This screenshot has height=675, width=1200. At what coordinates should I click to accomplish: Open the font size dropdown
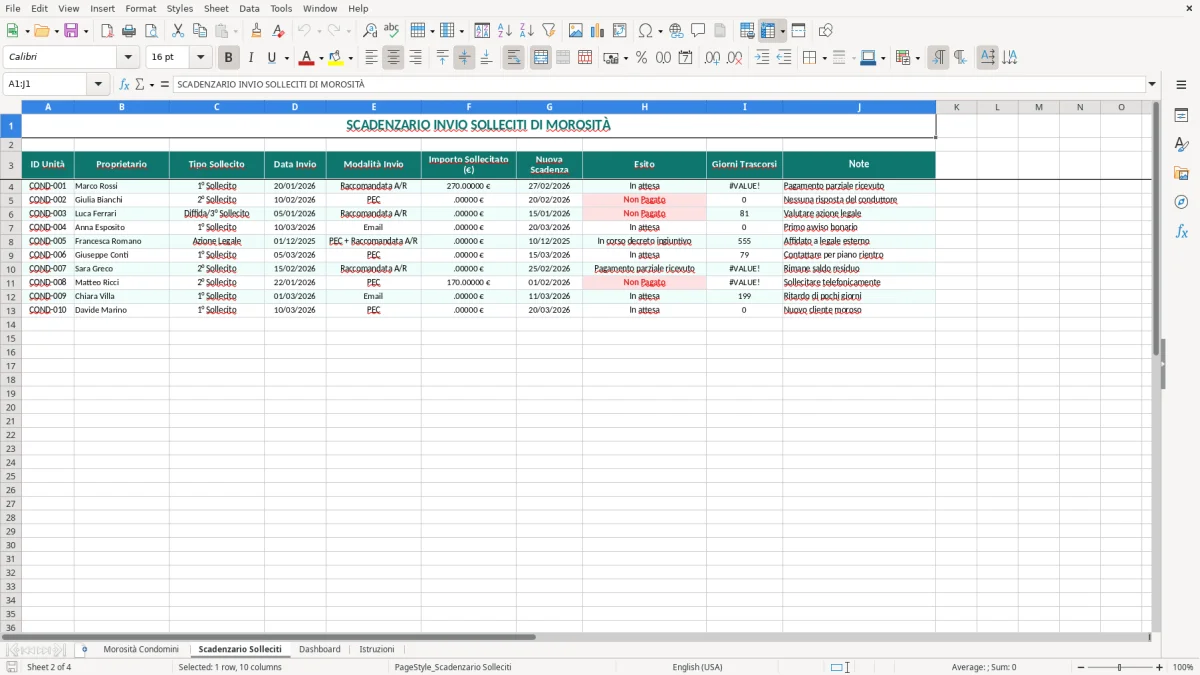200,58
